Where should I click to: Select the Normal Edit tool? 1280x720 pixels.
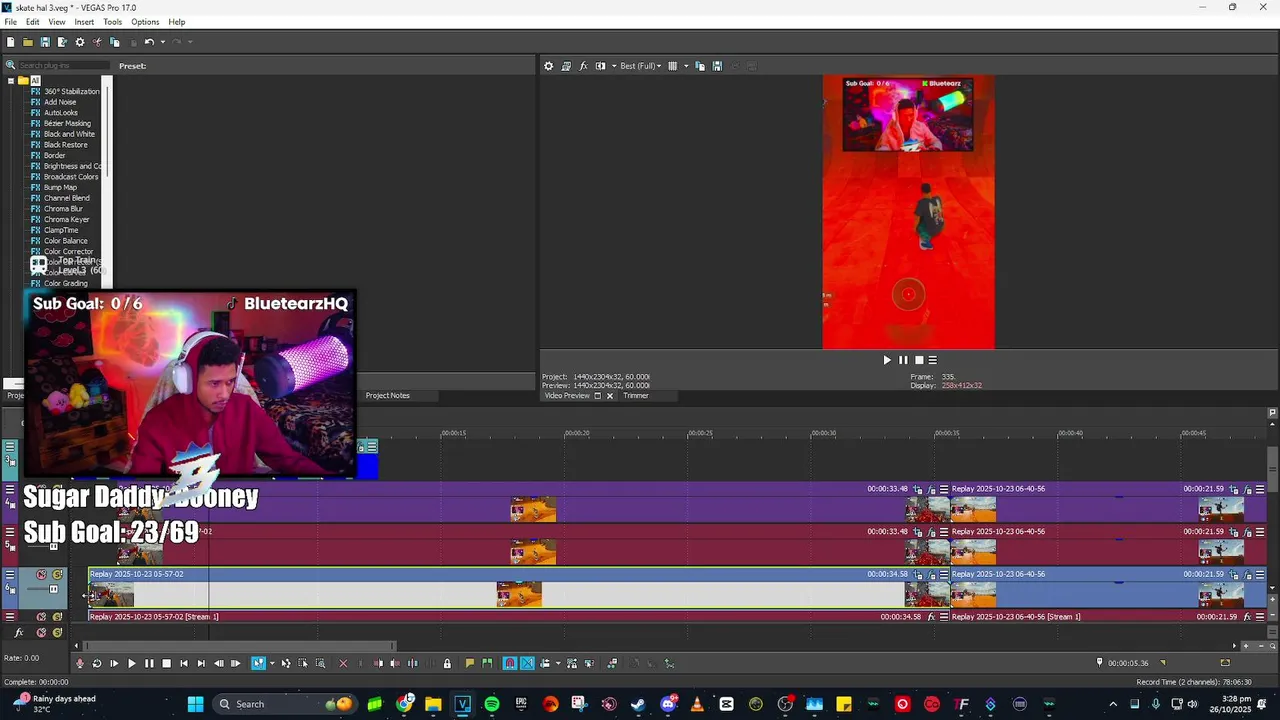258,663
